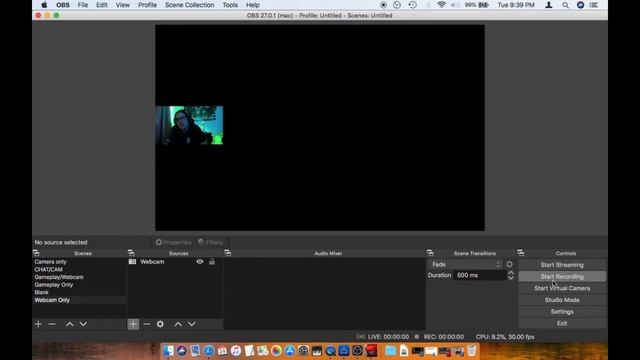Toggle Webcam source visibility eye
The height and width of the screenshot is (360, 640).
[200, 262]
